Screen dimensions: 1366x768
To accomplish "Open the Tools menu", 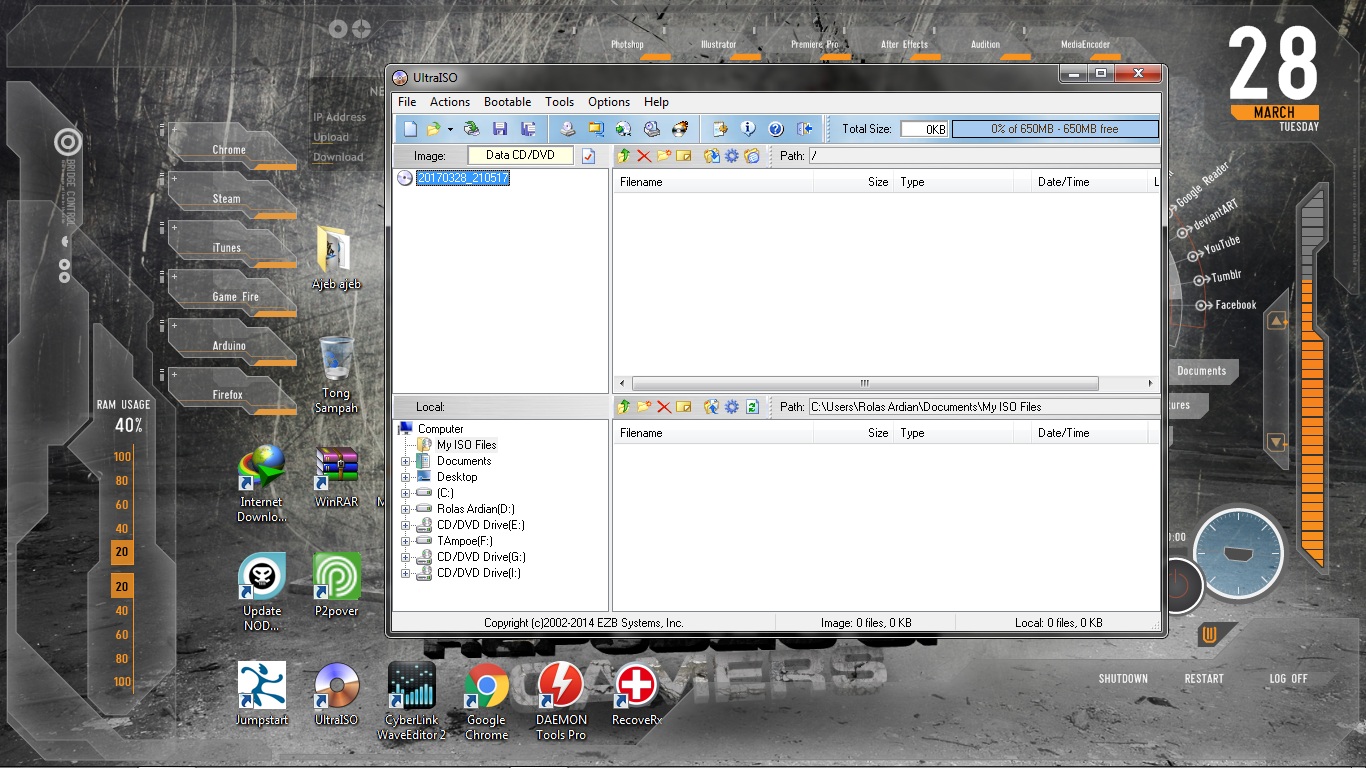I will 560,102.
